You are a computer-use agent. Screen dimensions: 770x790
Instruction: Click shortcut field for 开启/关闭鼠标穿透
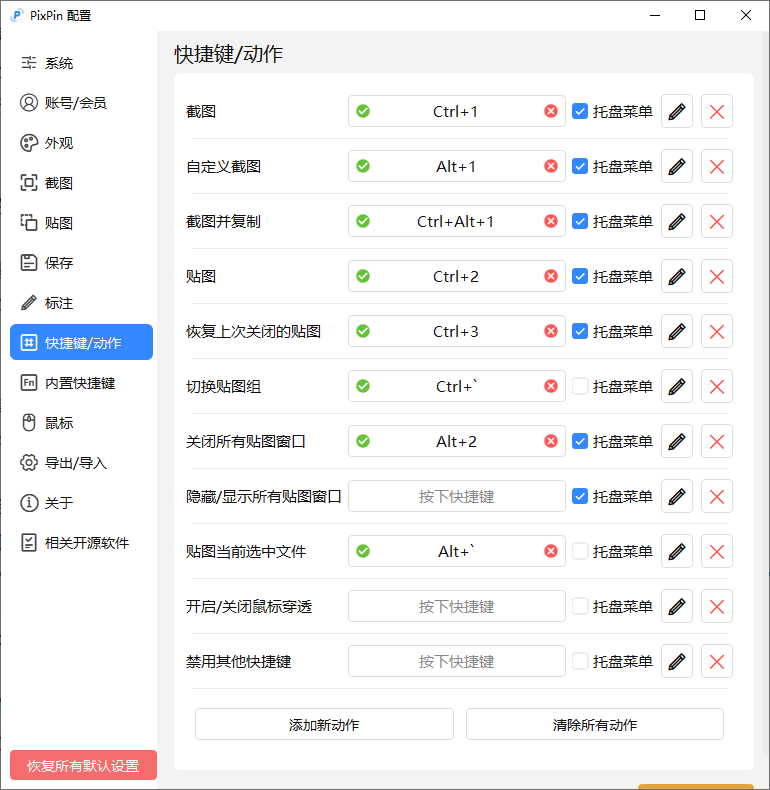pos(457,606)
